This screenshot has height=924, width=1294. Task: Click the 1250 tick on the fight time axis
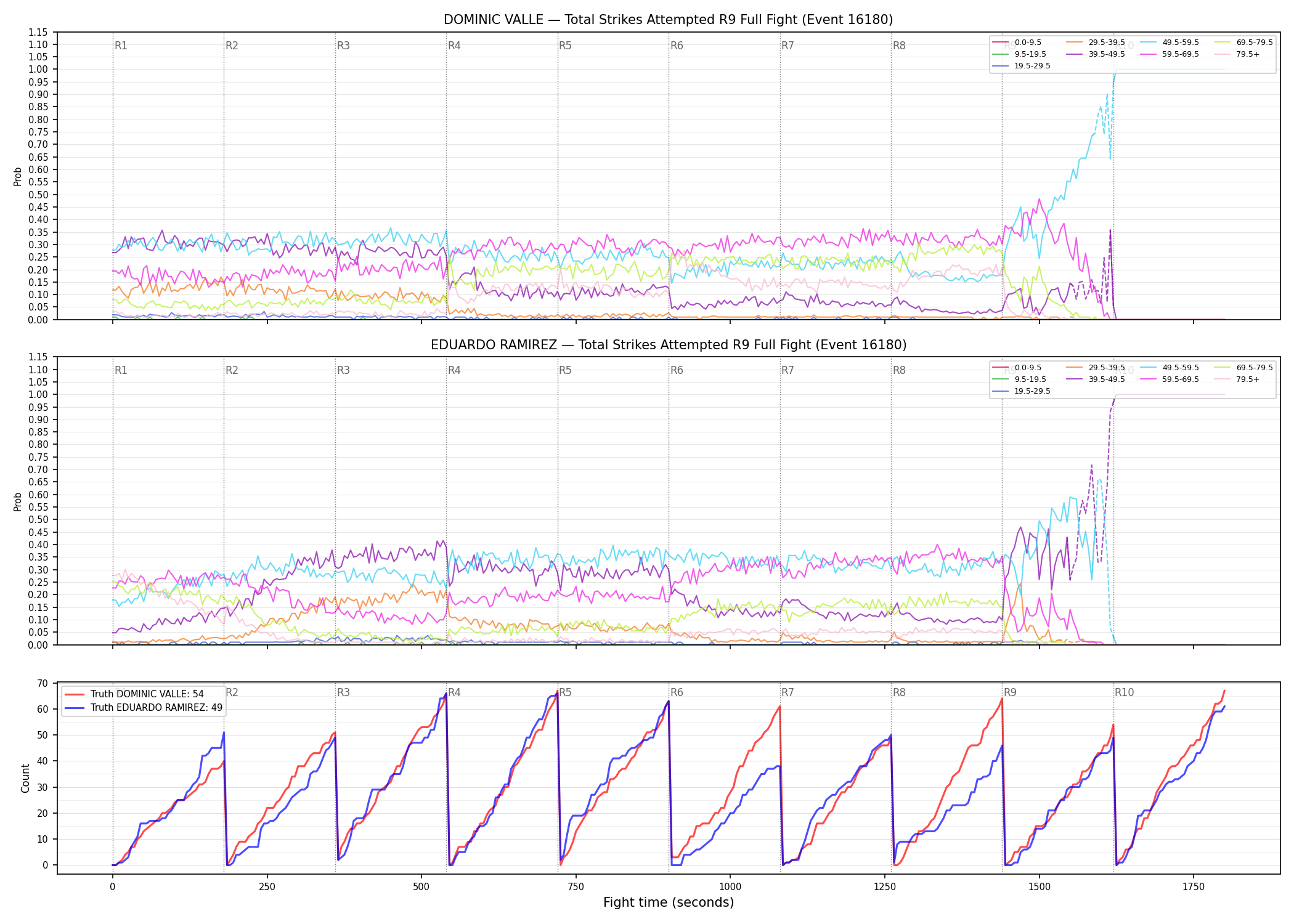[885, 887]
